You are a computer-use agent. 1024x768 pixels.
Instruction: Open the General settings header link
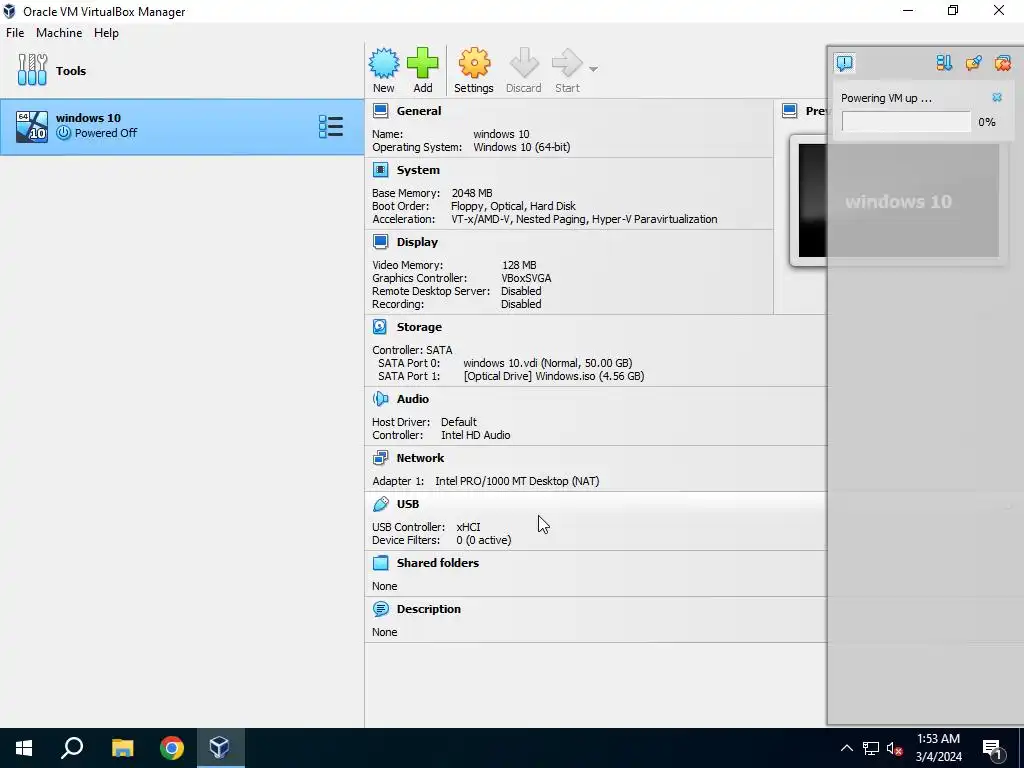419,111
